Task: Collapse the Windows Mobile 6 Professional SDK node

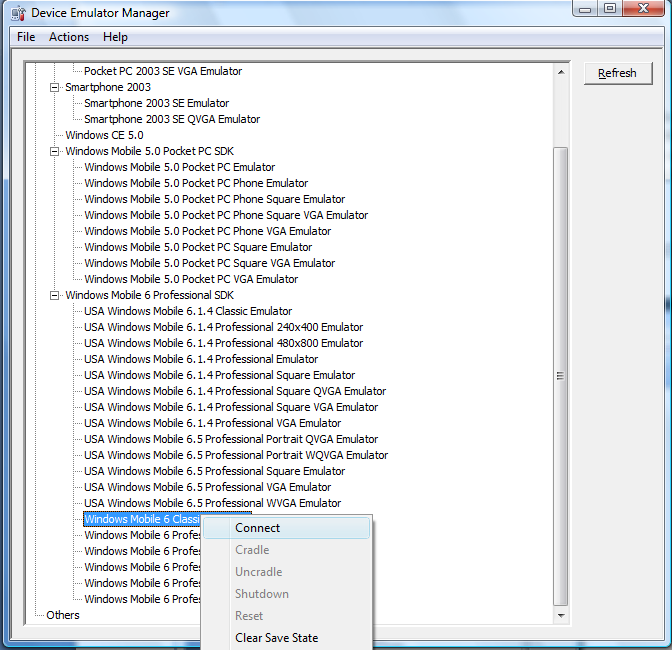Action: point(54,295)
